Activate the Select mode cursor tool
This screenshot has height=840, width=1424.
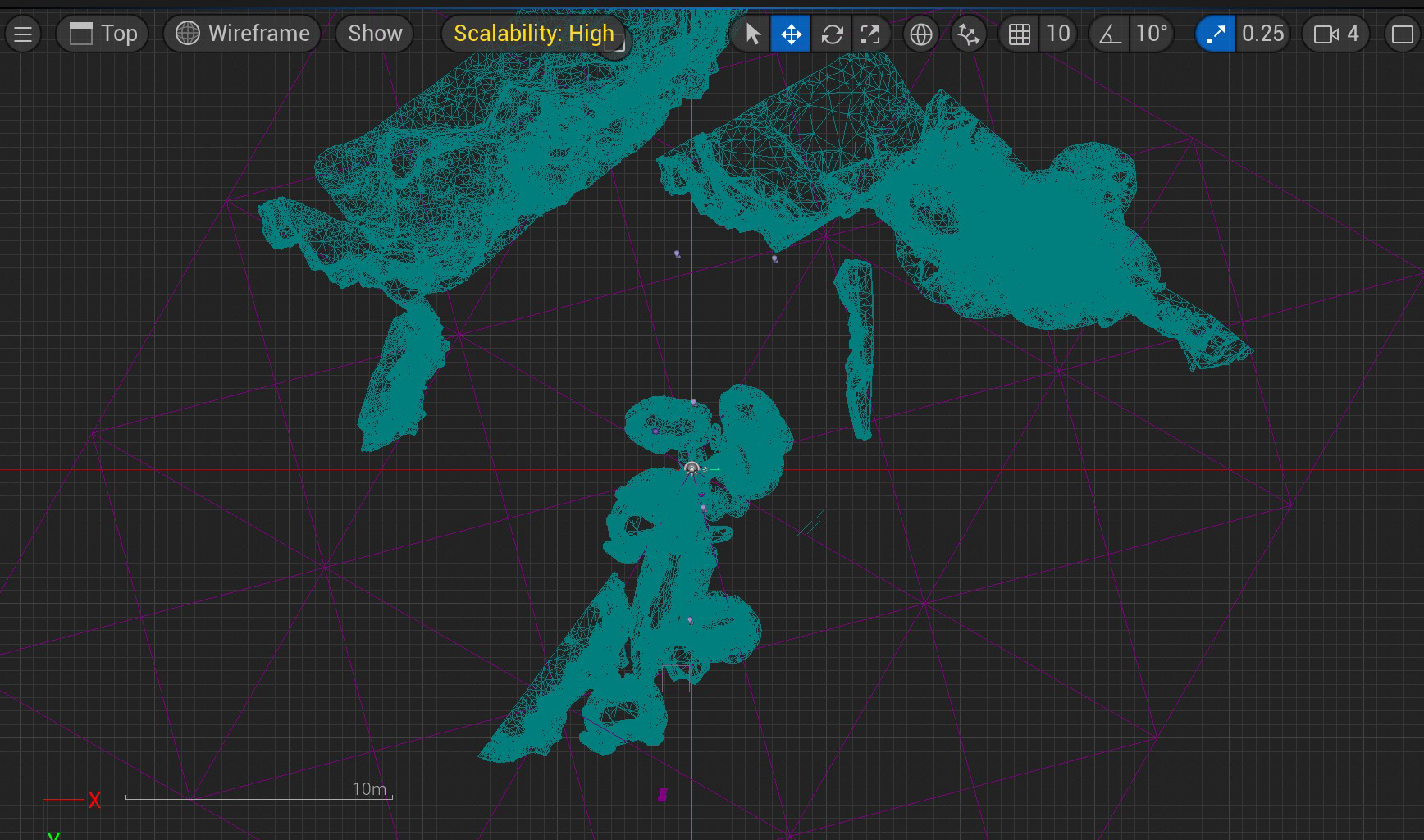[x=751, y=34]
